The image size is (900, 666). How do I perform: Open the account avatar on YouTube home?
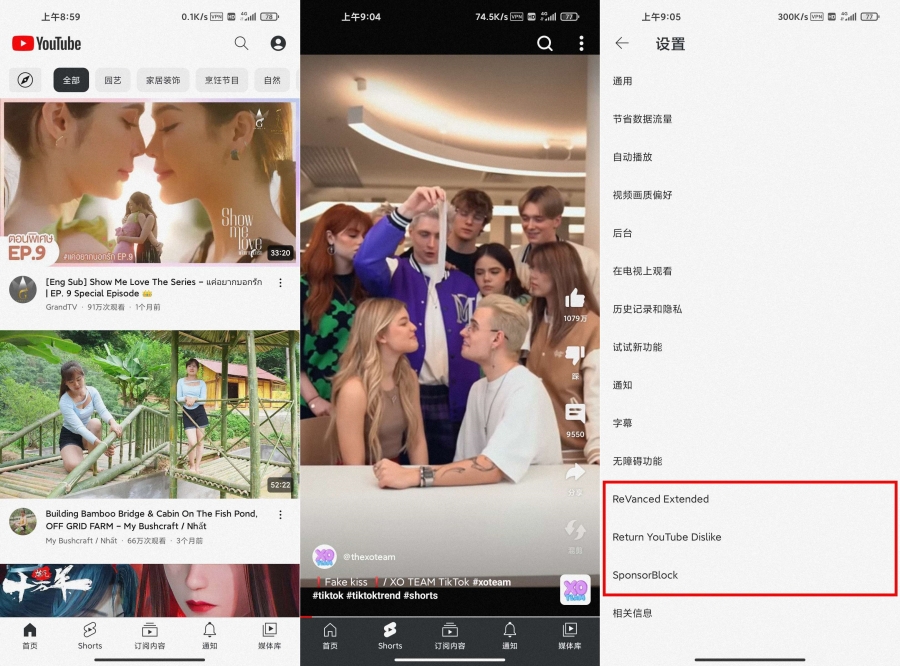click(278, 44)
